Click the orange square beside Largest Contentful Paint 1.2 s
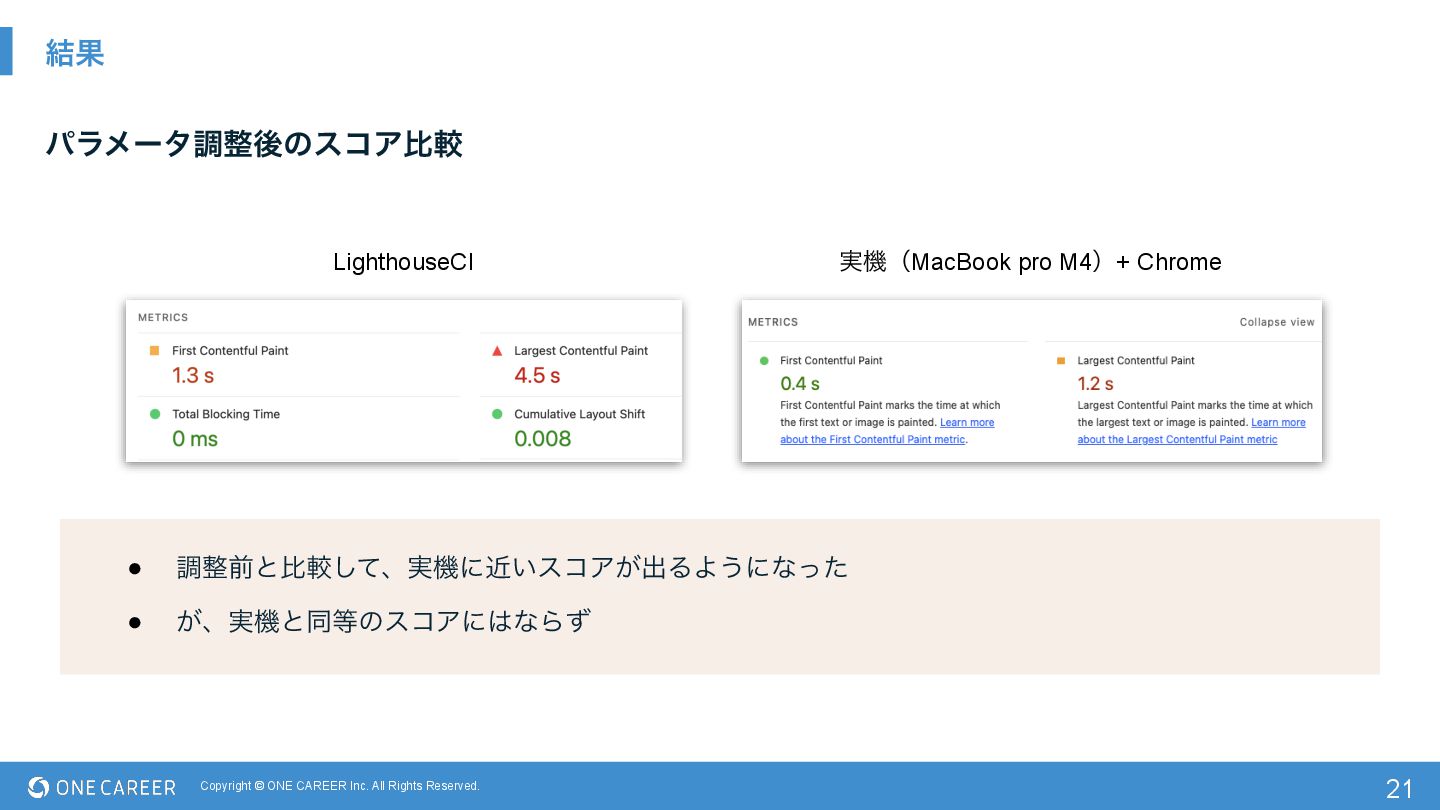Viewport: 1440px width, 810px height. click(x=1060, y=360)
